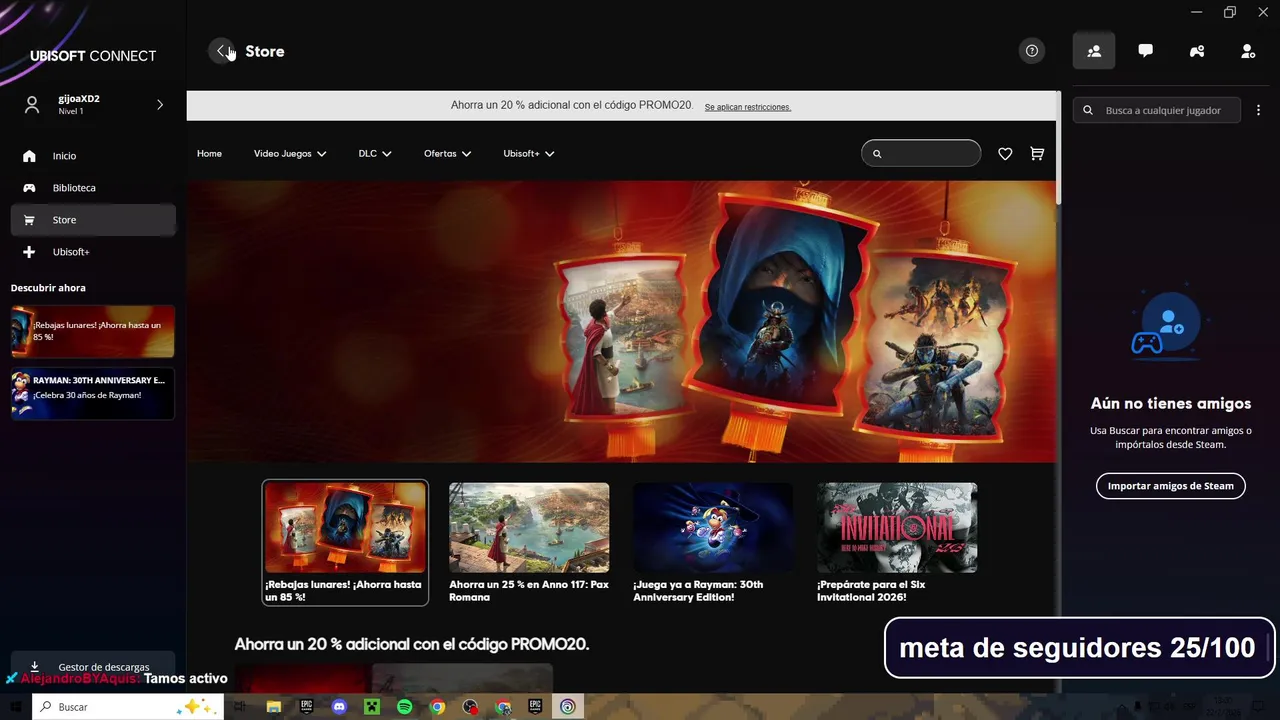This screenshot has width=1280, height=720.
Task: Open File Explorer from the taskbar
Action: pos(273,707)
